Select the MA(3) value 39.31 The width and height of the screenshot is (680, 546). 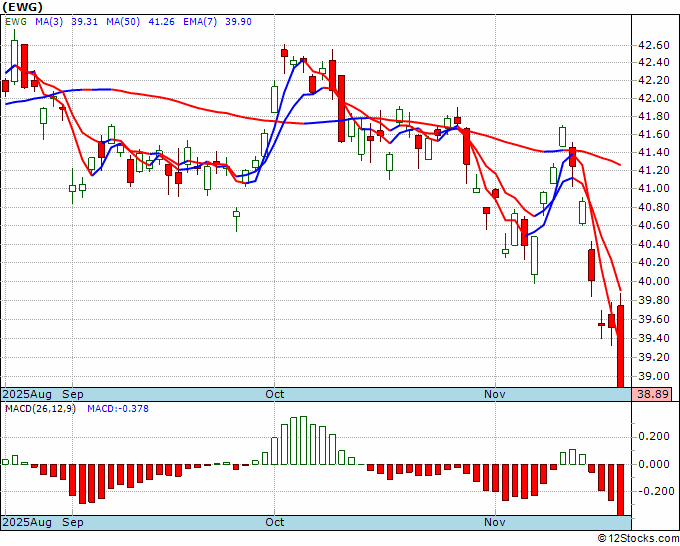click(85, 22)
